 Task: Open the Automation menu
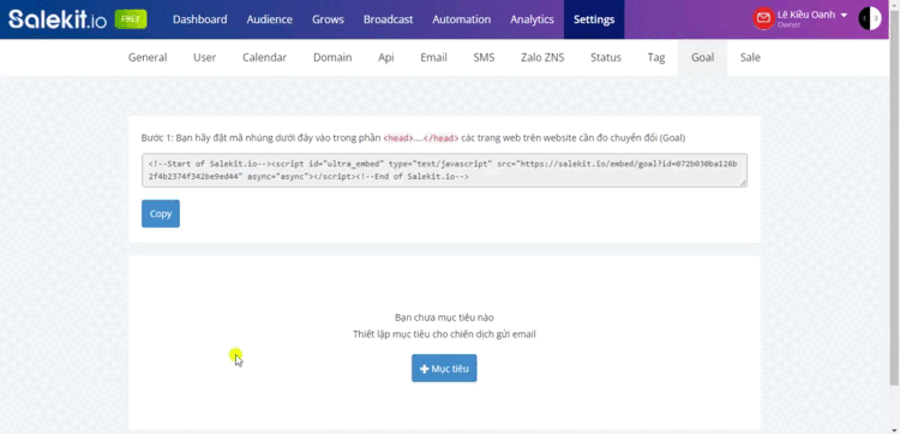[461, 20]
